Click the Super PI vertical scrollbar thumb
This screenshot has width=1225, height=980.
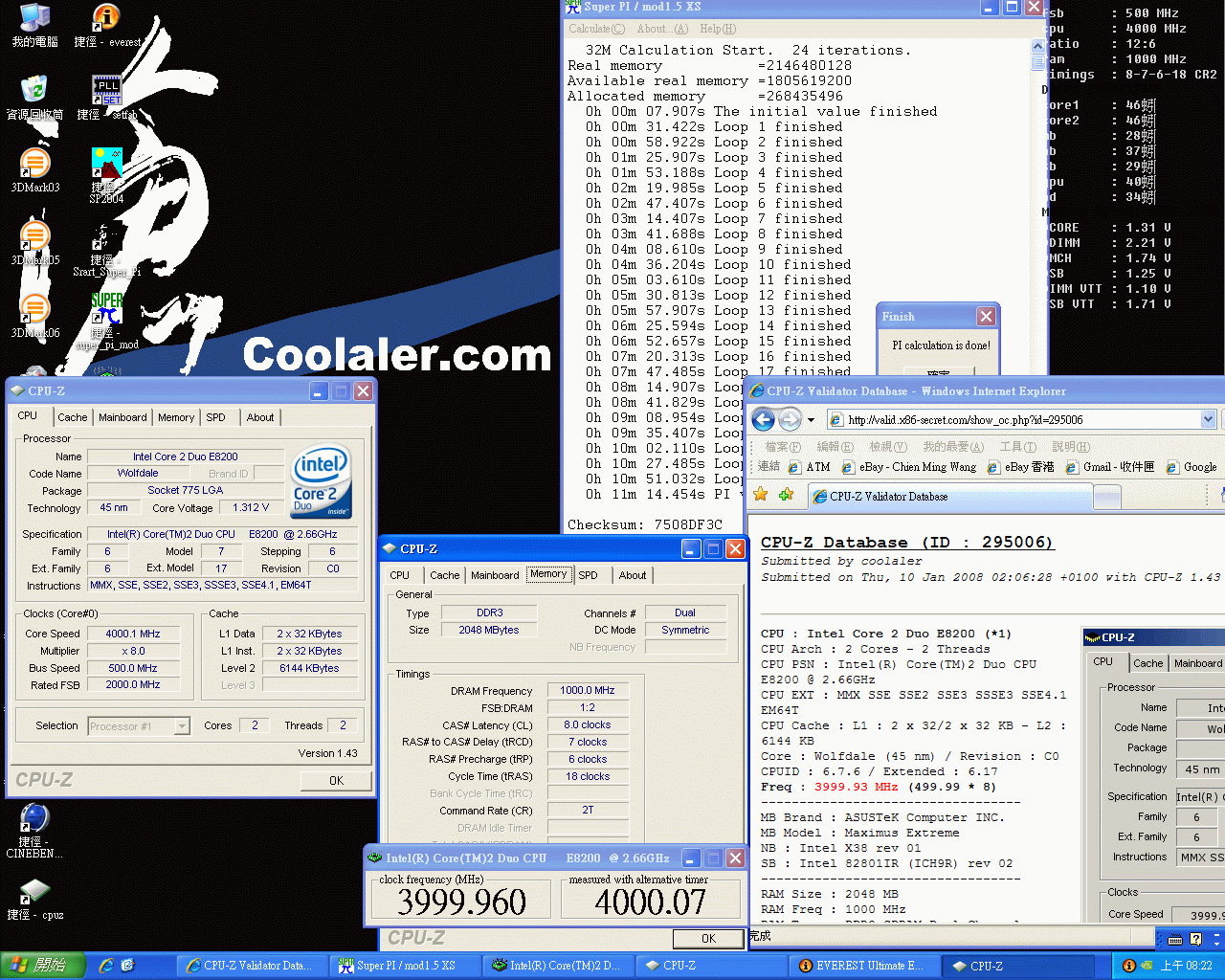pos(1038,61)
